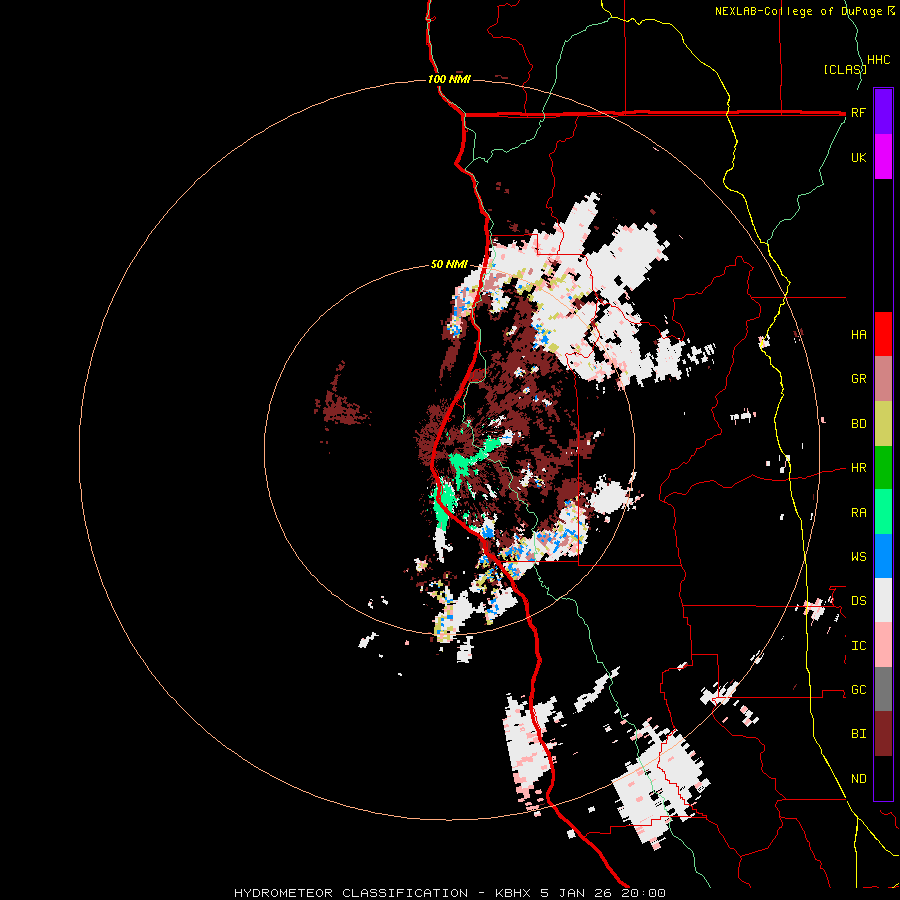900x900 pixels.
Task: Click the 20:00 timestamp
Action: pos(643,893)
